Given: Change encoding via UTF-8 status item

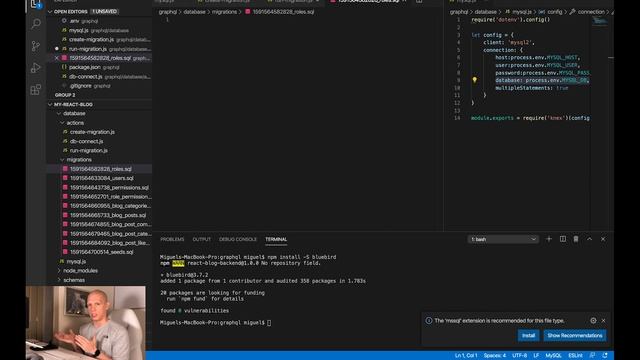Looking at the screenshot, I should [519, 356].
